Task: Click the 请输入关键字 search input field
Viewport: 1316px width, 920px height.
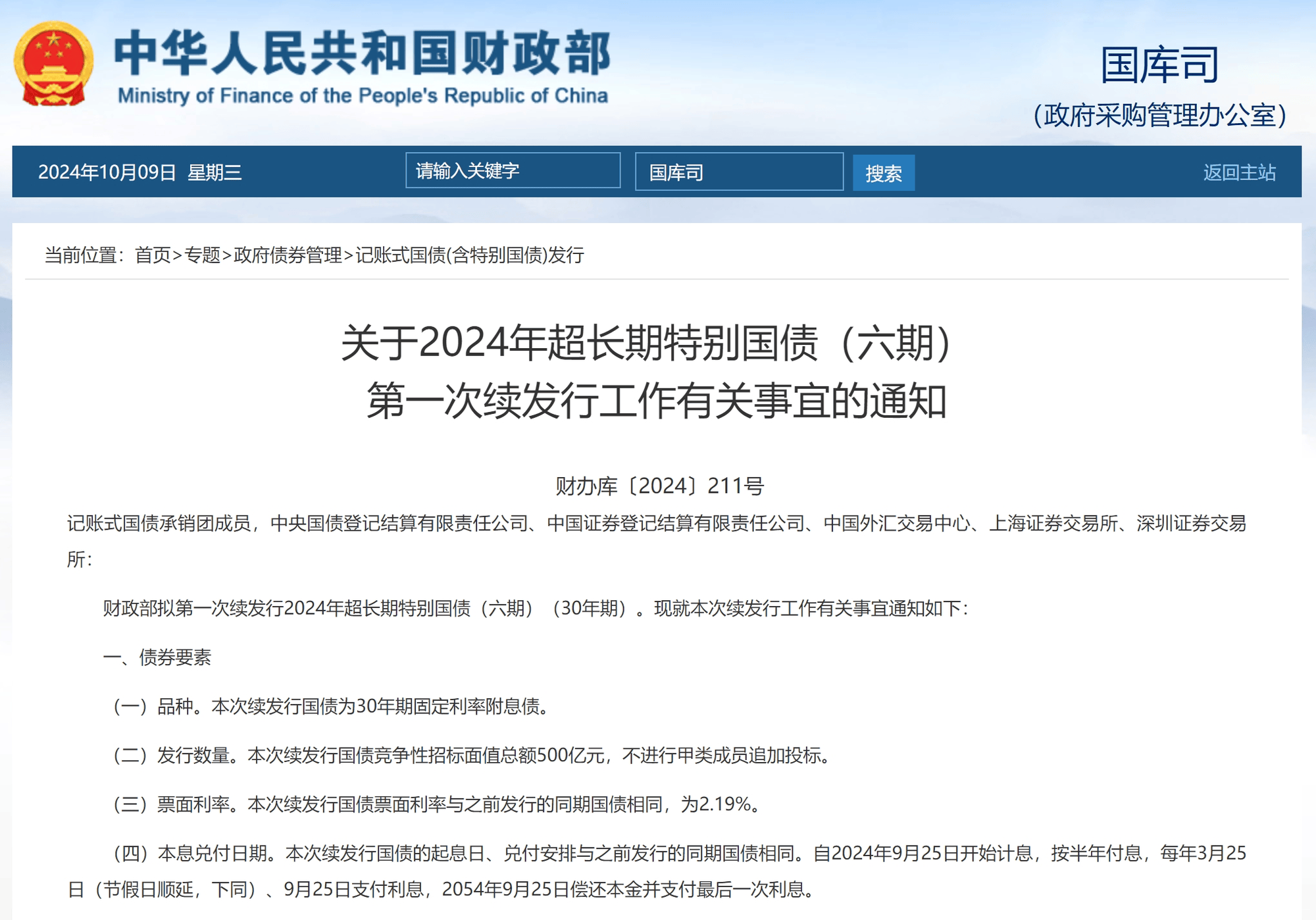Action: [x=513, y=172]
